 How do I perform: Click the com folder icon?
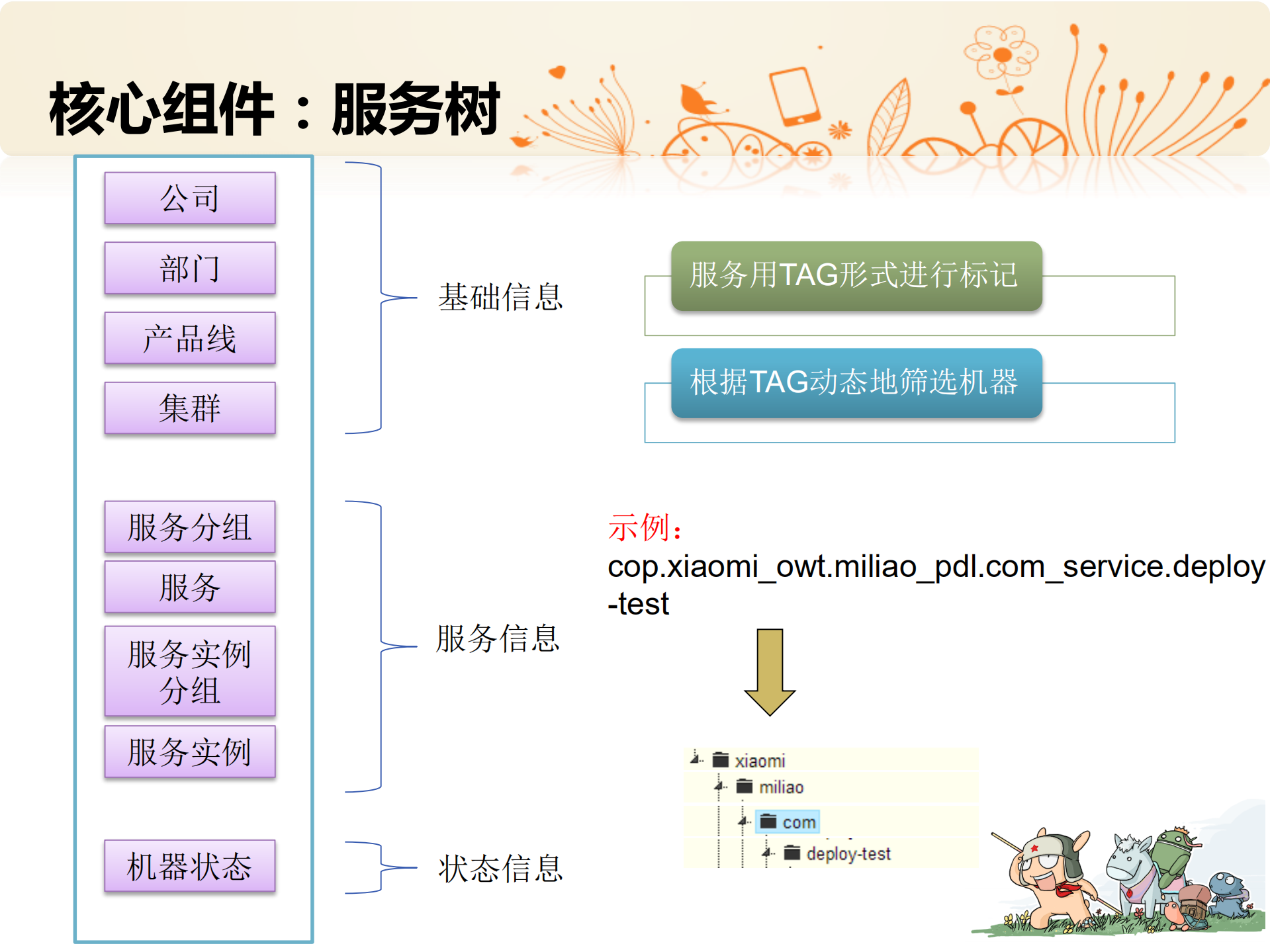(770, 822)
